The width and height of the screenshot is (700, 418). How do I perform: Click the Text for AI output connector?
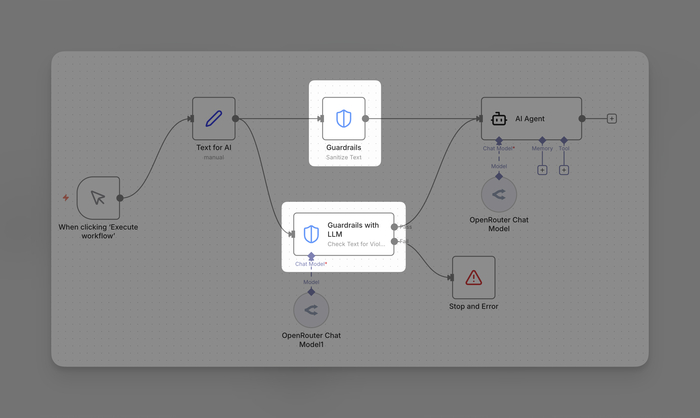click(236, 118)
